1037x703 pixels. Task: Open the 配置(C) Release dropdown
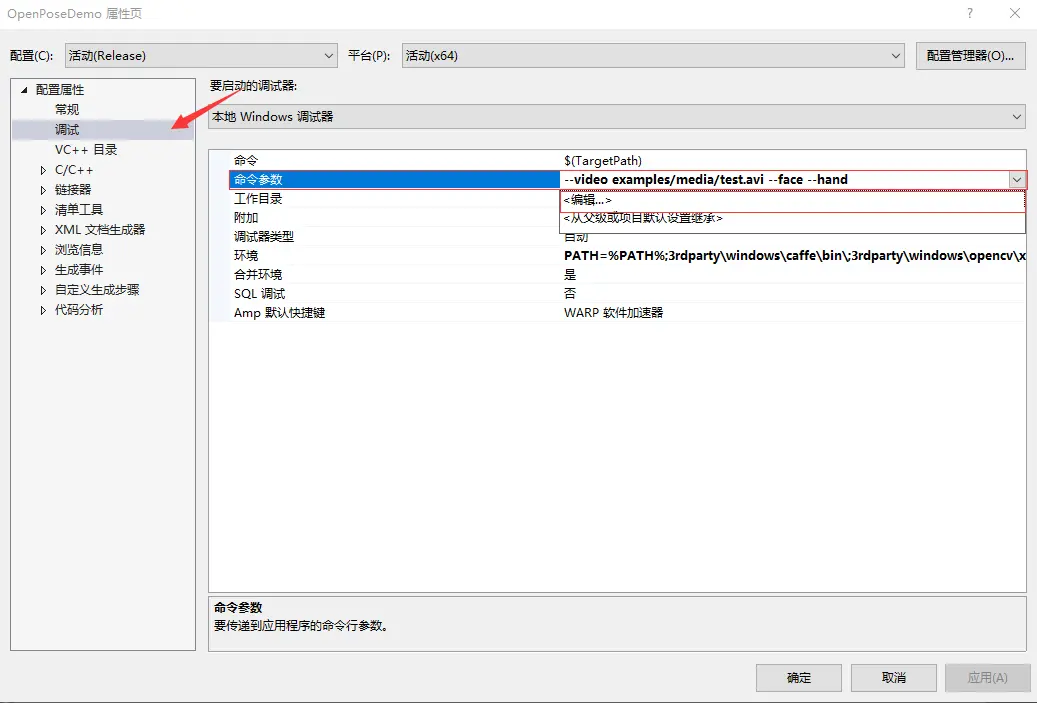(x=201, y=56)
